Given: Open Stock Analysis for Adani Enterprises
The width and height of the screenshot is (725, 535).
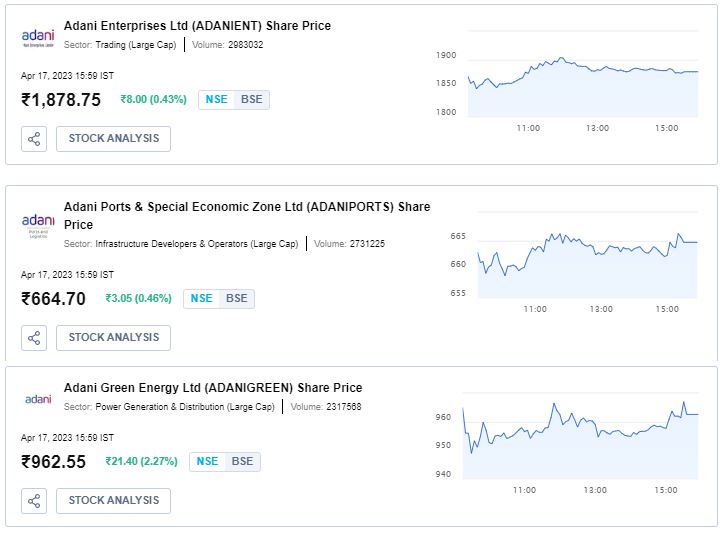Looking at the screenshot, I should coord(113,139).
